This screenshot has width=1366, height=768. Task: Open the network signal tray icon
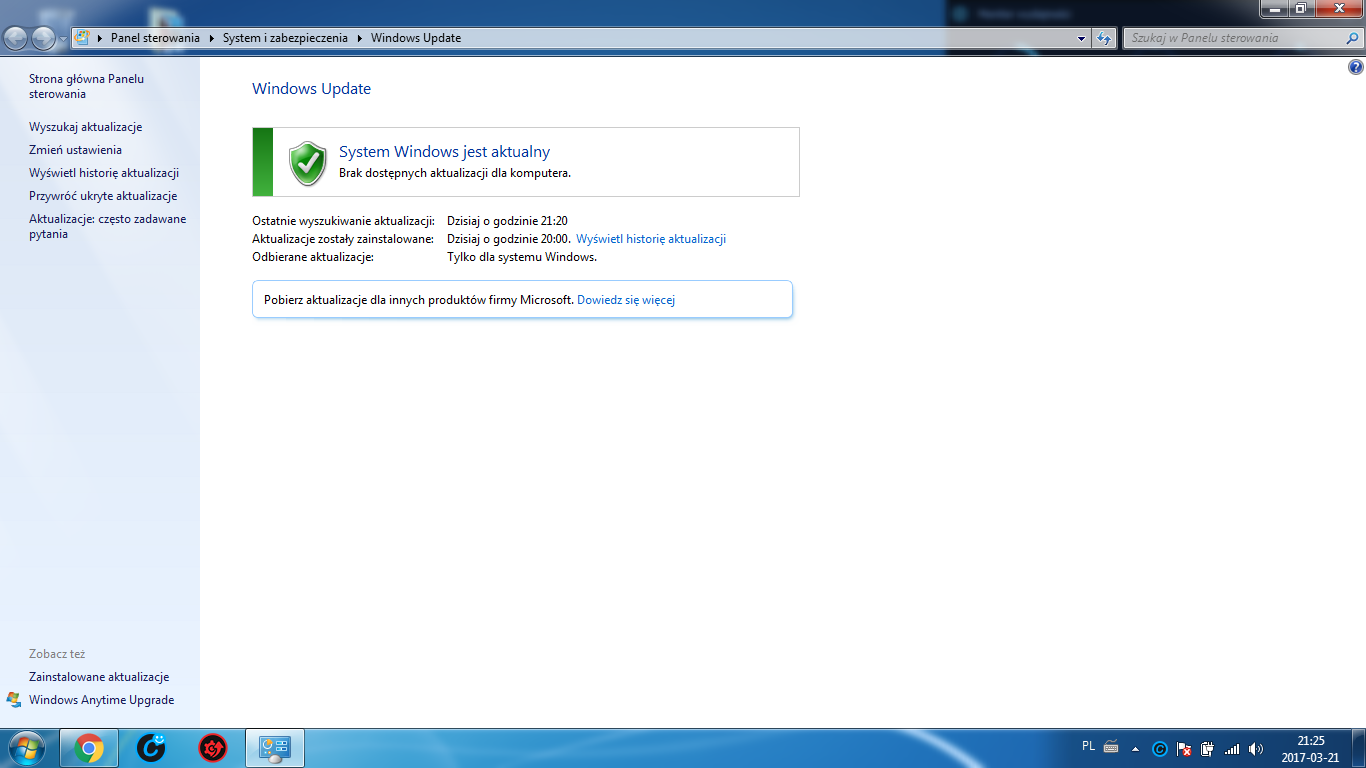(1232, 749)
